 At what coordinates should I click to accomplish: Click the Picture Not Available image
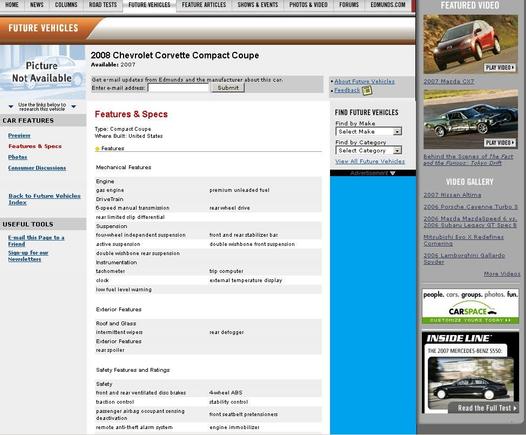pos(42,72)
